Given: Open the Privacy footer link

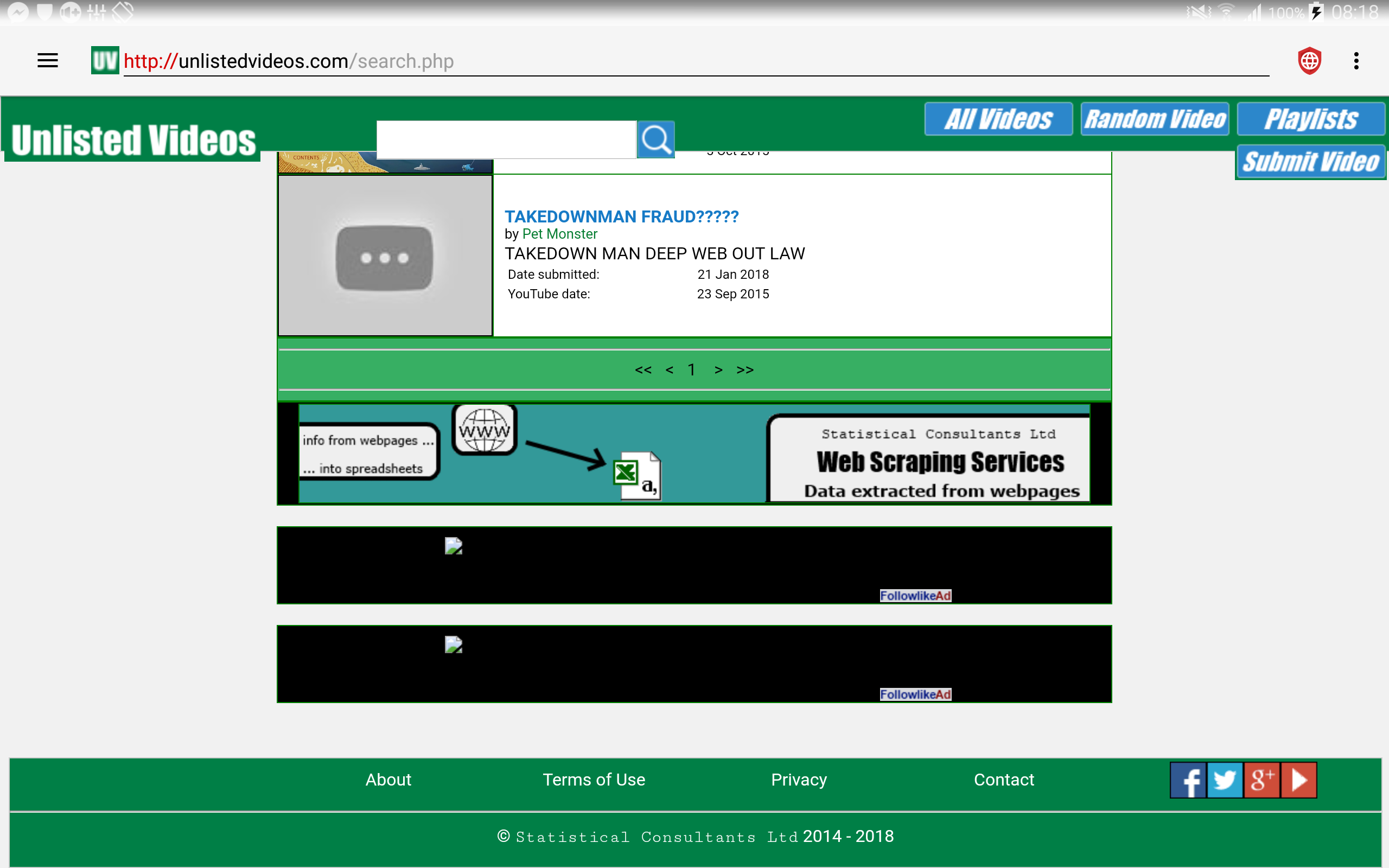Looking at the screenshot, I should coord(799,780).
